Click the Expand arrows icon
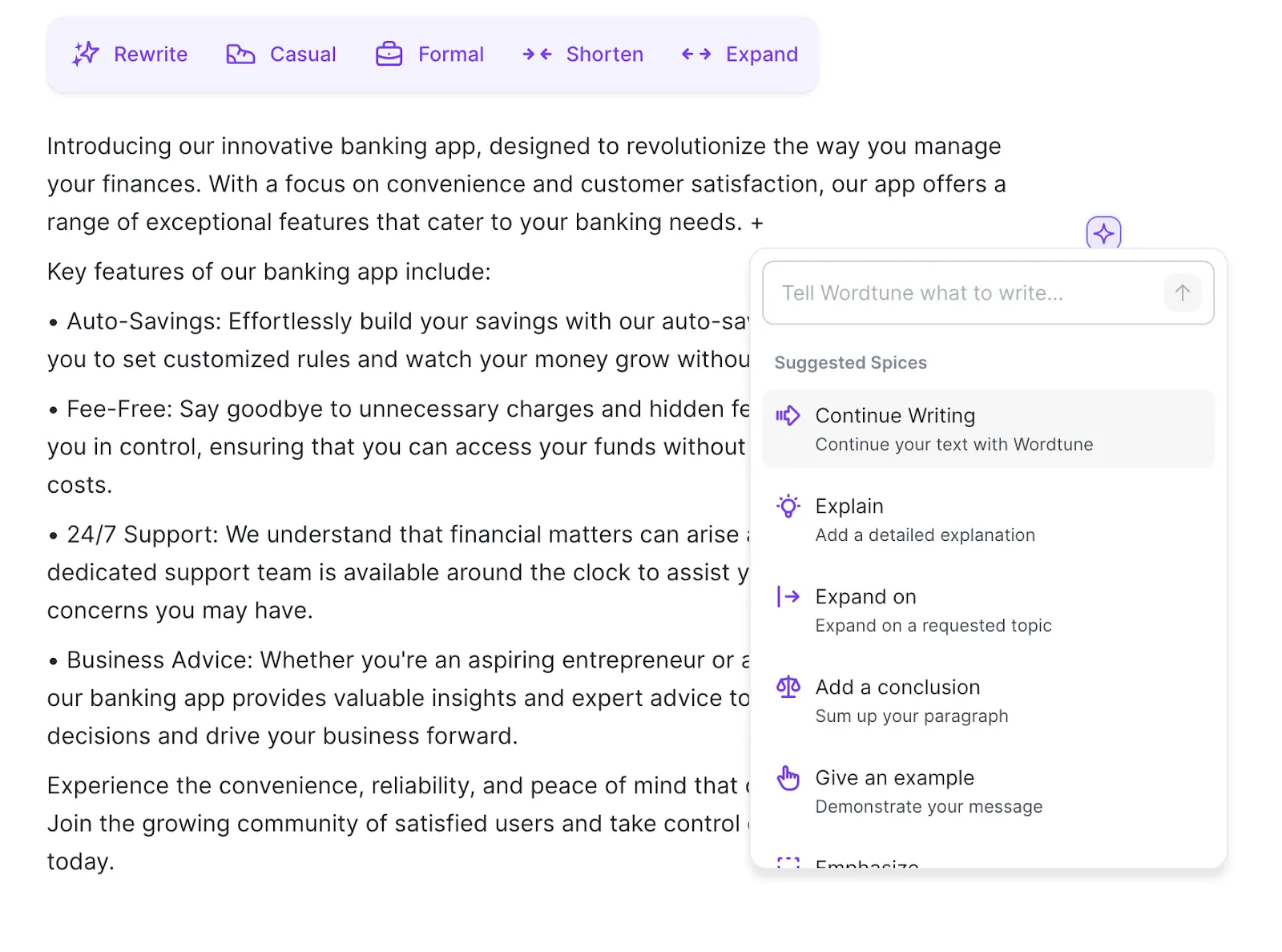This screenshot has width=1282, height=952. pos(696,54)
